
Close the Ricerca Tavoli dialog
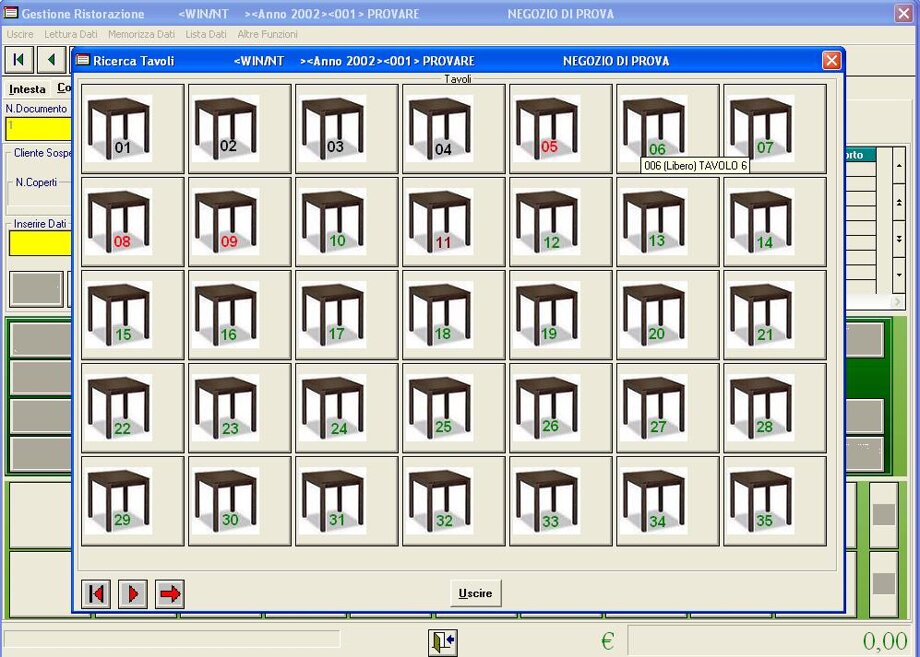[x=831, y=61]
